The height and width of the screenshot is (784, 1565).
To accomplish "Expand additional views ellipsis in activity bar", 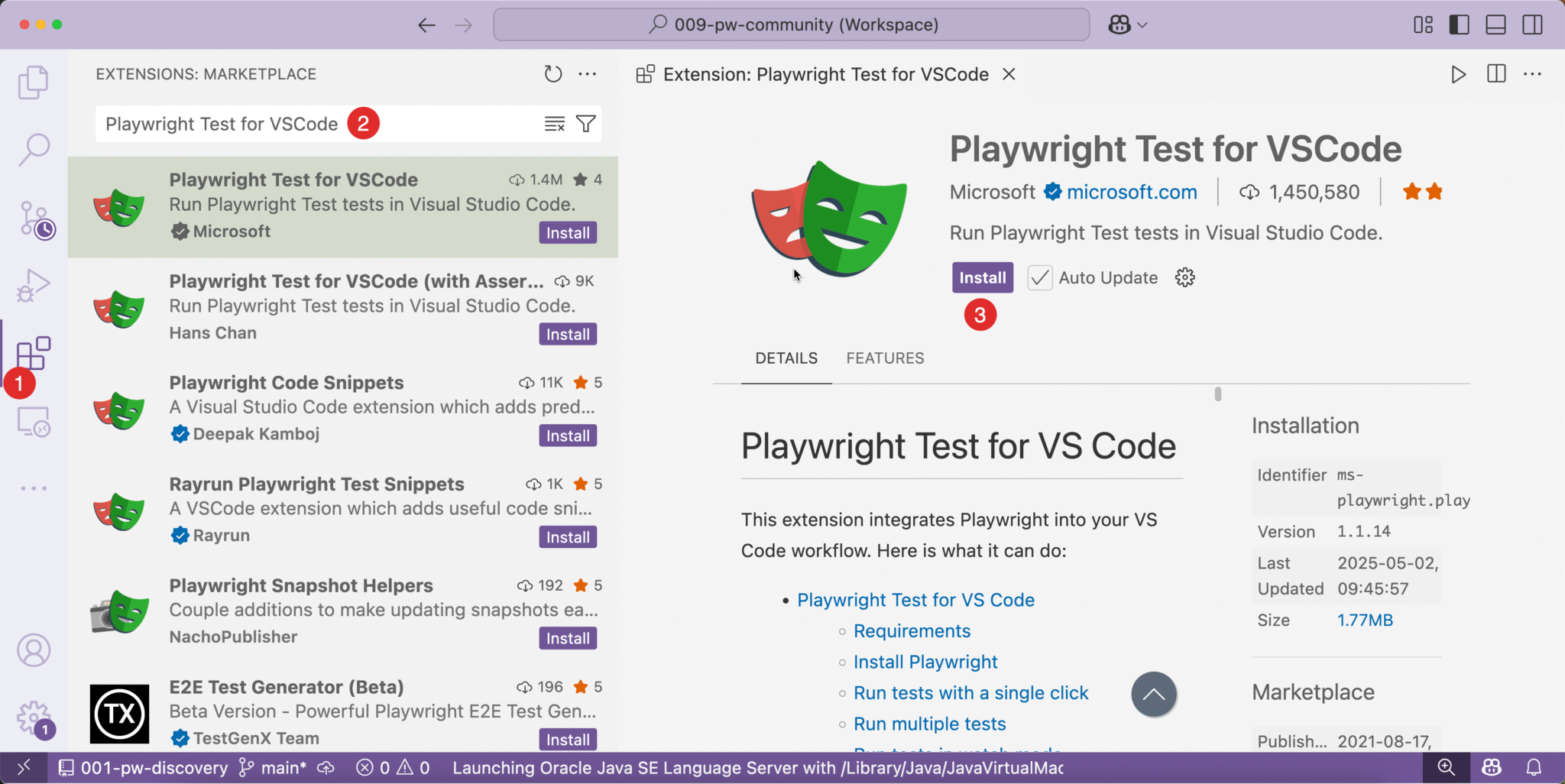I will click(34, 488).
